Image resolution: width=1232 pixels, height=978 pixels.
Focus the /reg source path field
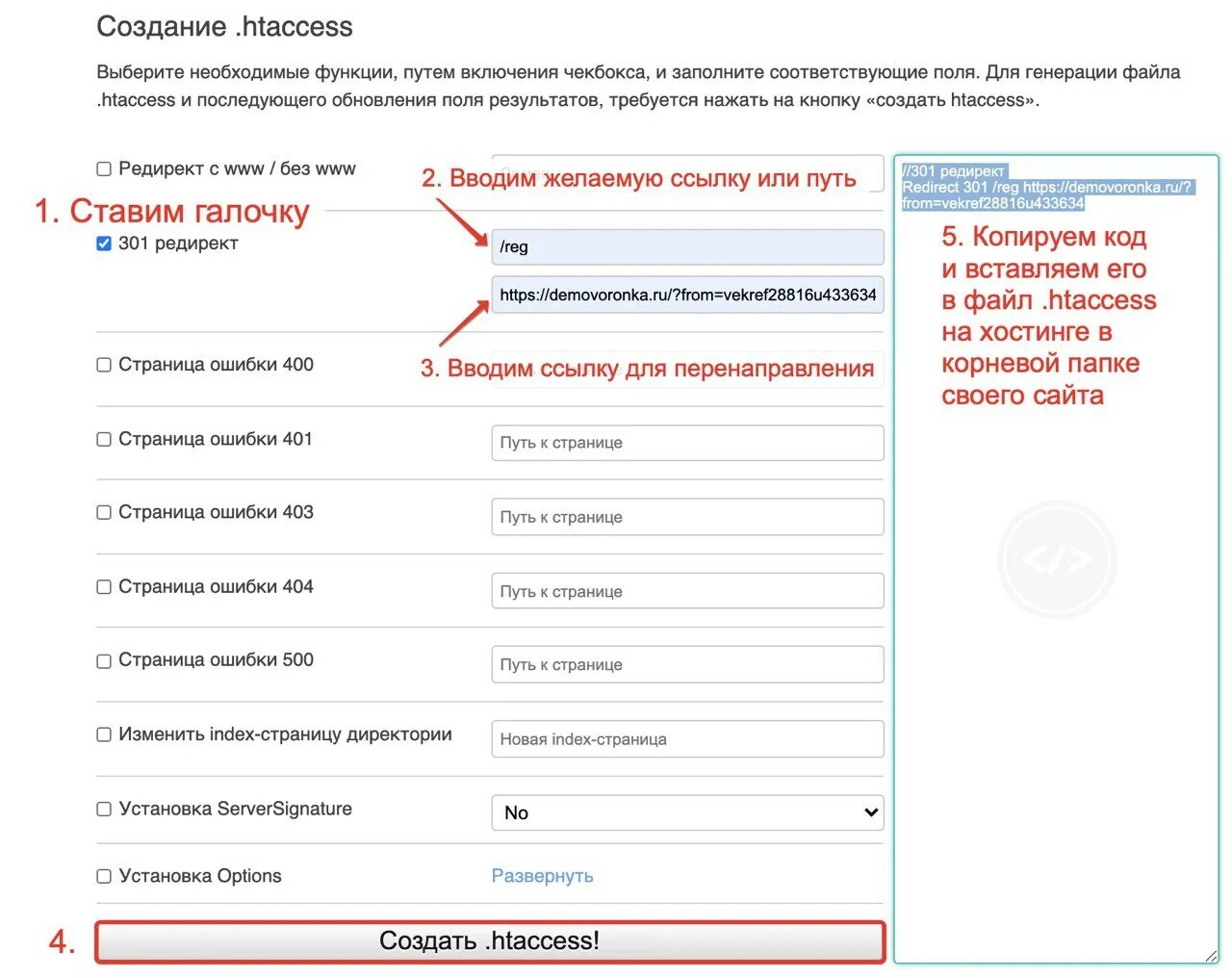(x=687, y=246)
